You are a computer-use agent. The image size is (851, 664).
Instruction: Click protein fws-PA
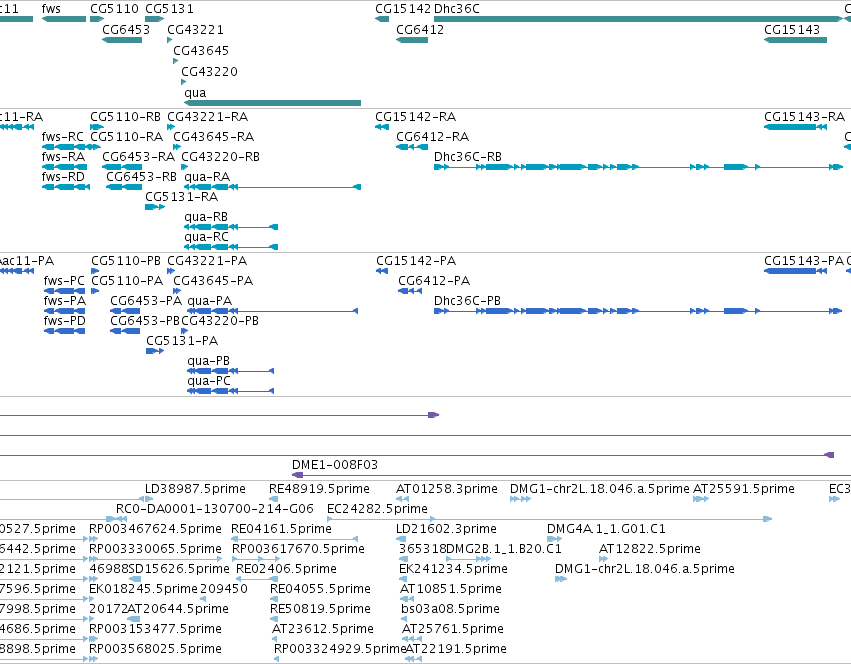pos(64,311)
